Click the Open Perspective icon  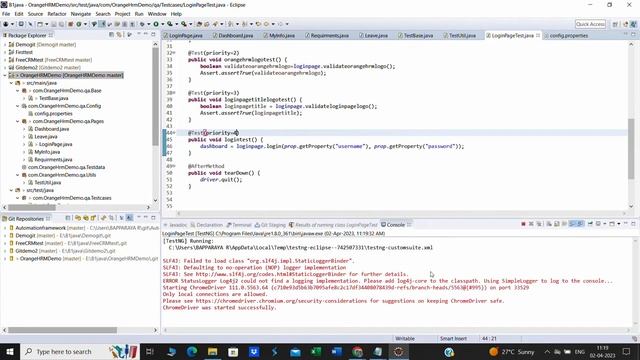pos(615,24)
